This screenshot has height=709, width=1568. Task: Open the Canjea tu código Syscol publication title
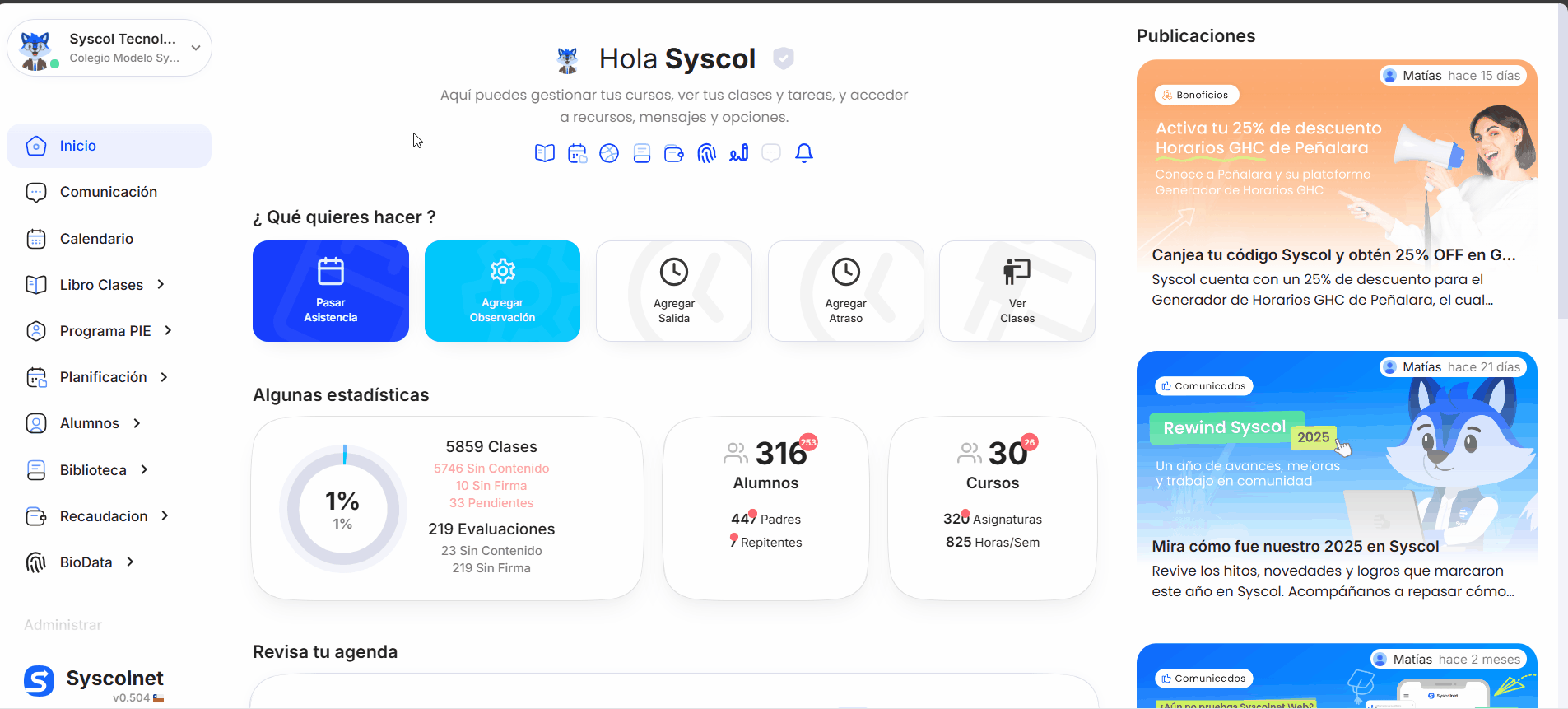tap(1333, 255)
